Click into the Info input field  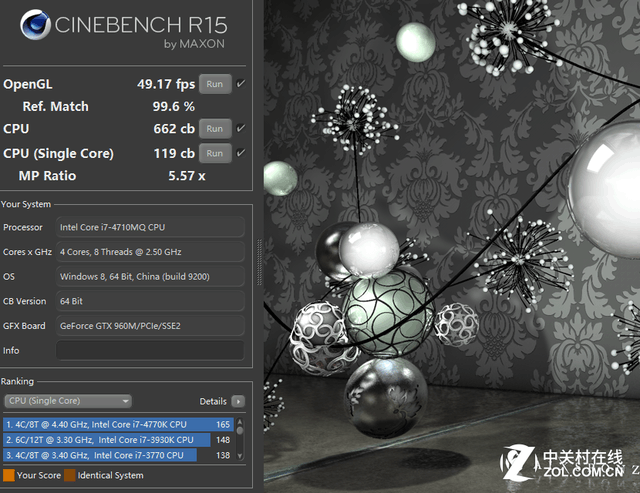pyautogui.click(x=150, y=351)
